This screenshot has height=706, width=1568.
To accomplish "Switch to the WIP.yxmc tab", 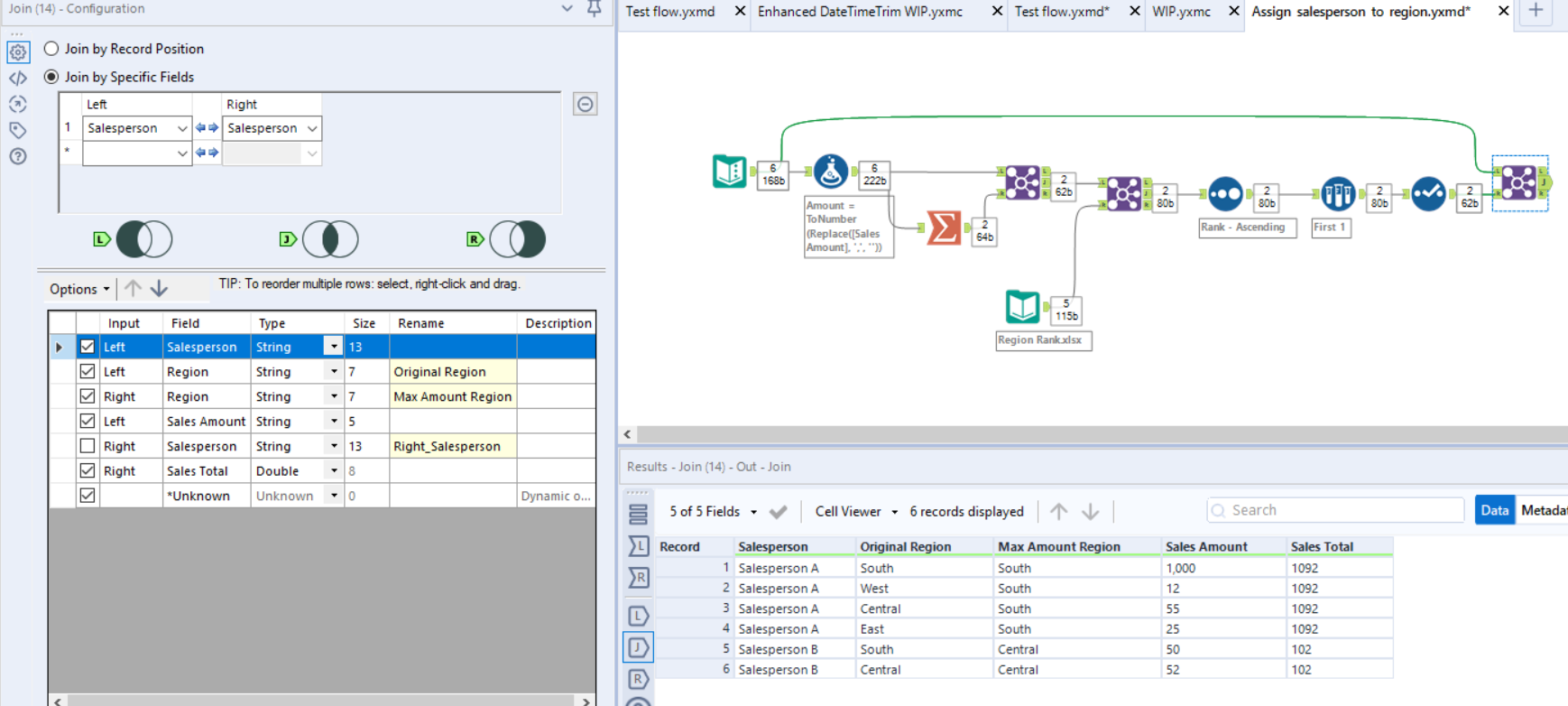I will [x=1181, y=12].
